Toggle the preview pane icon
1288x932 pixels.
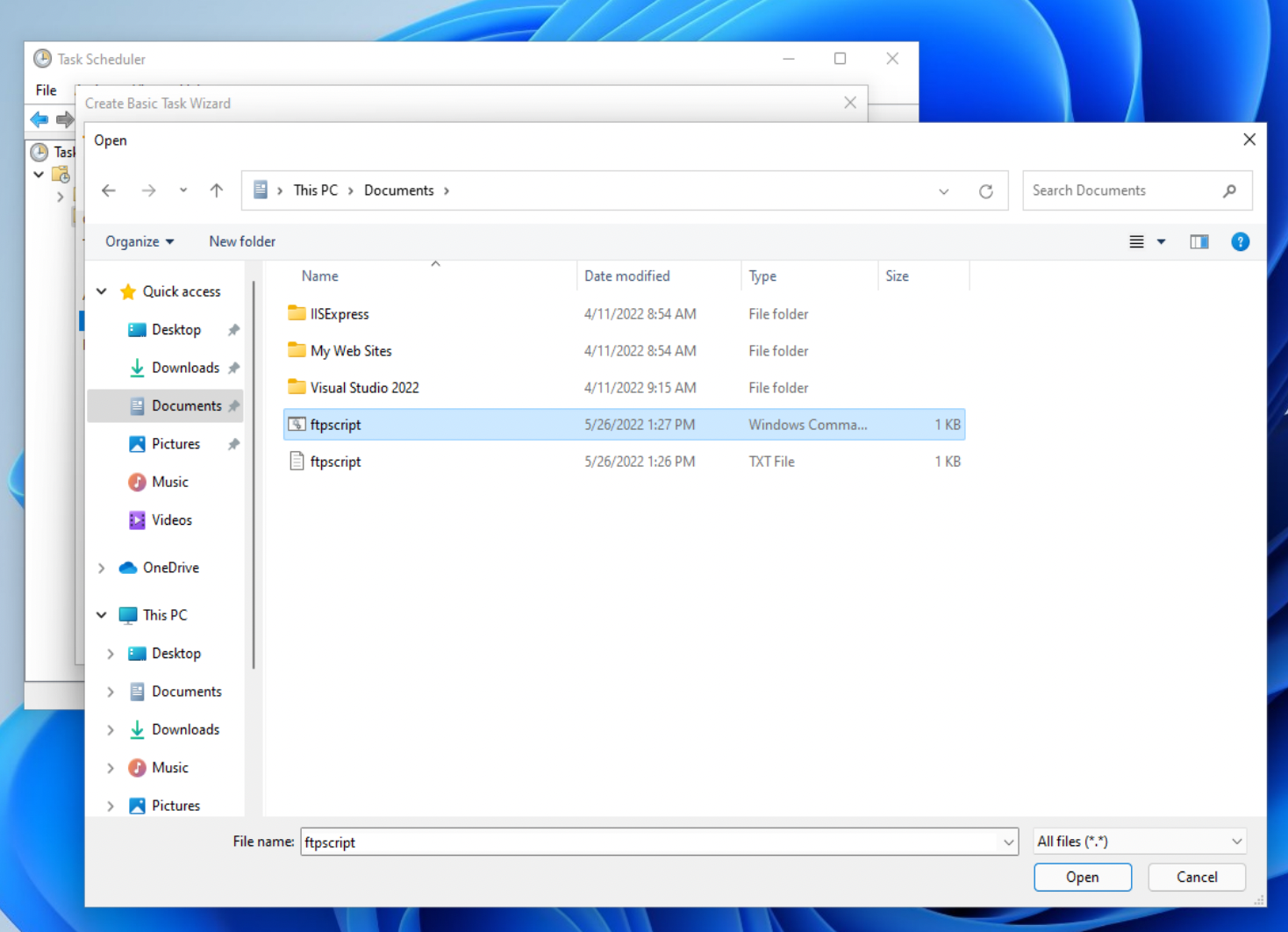1199,241
